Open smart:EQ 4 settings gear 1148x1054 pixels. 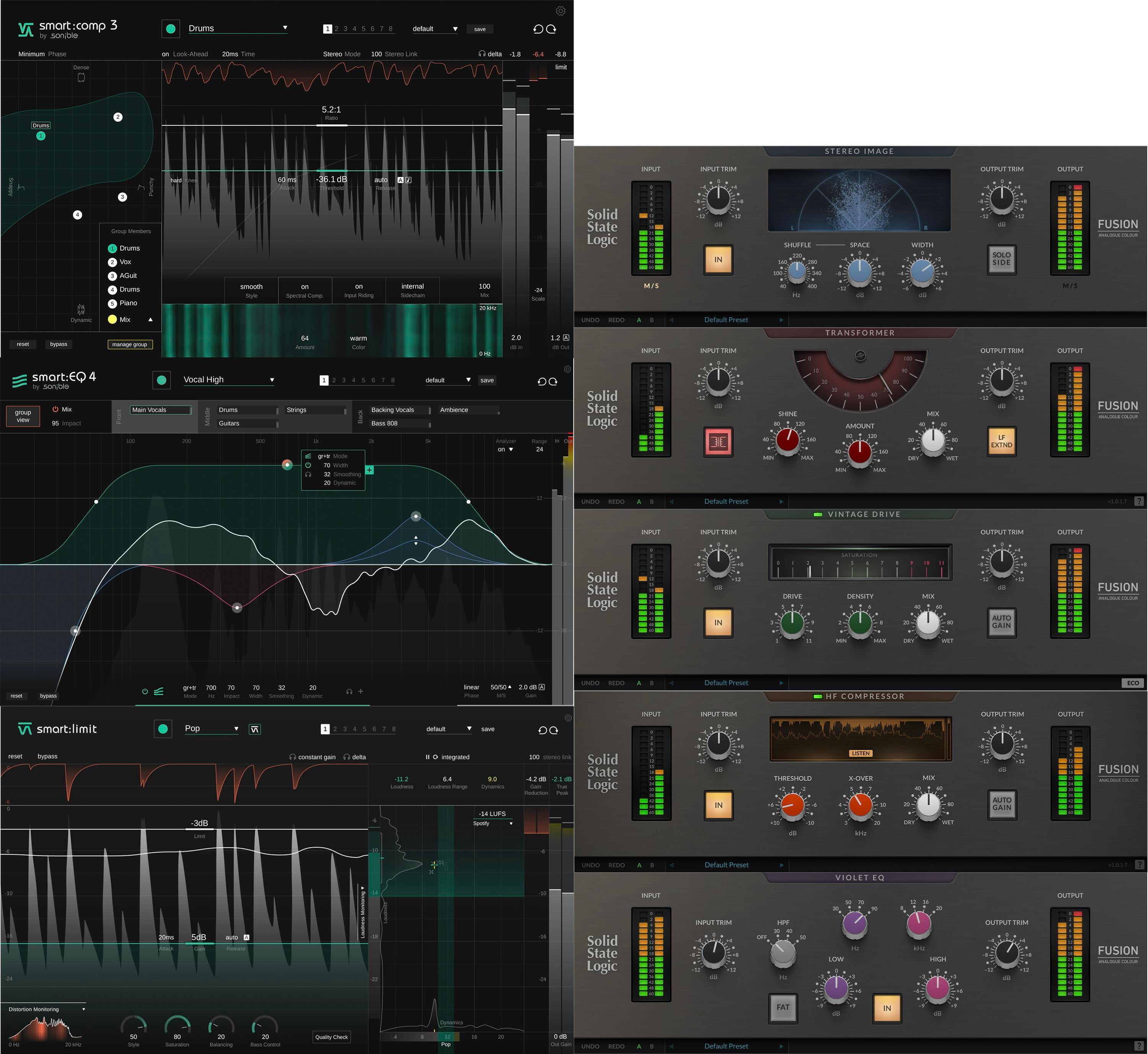click(x=567, y=369)
